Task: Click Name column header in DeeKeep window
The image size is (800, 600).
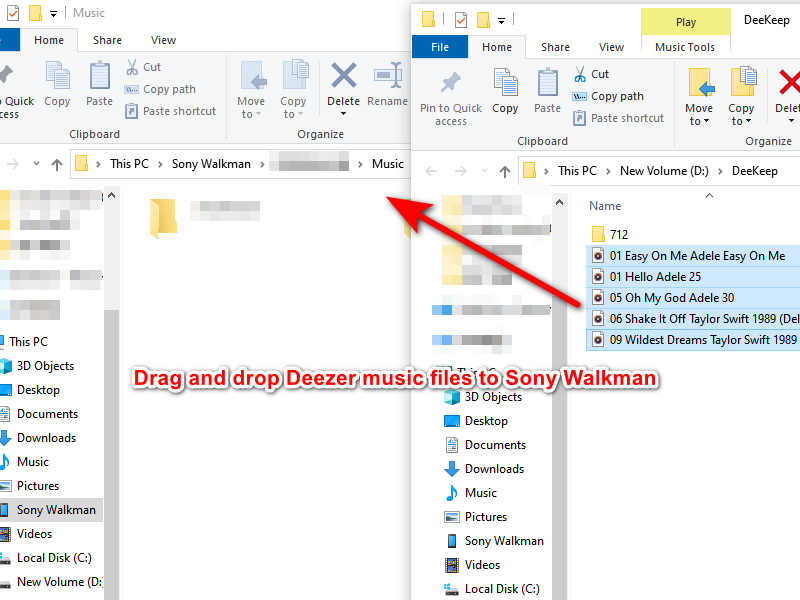Action: 605,206
